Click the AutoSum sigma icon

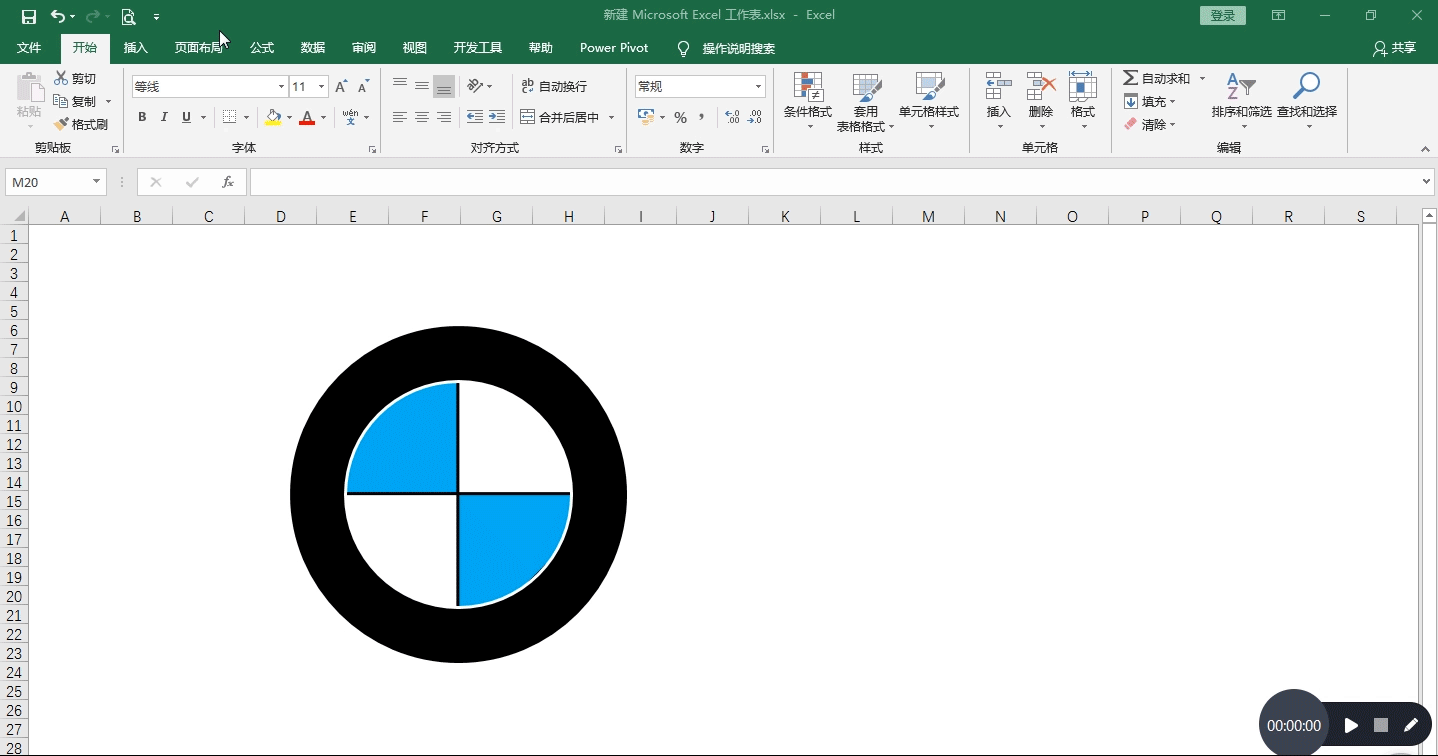[x=1130, y=78]
